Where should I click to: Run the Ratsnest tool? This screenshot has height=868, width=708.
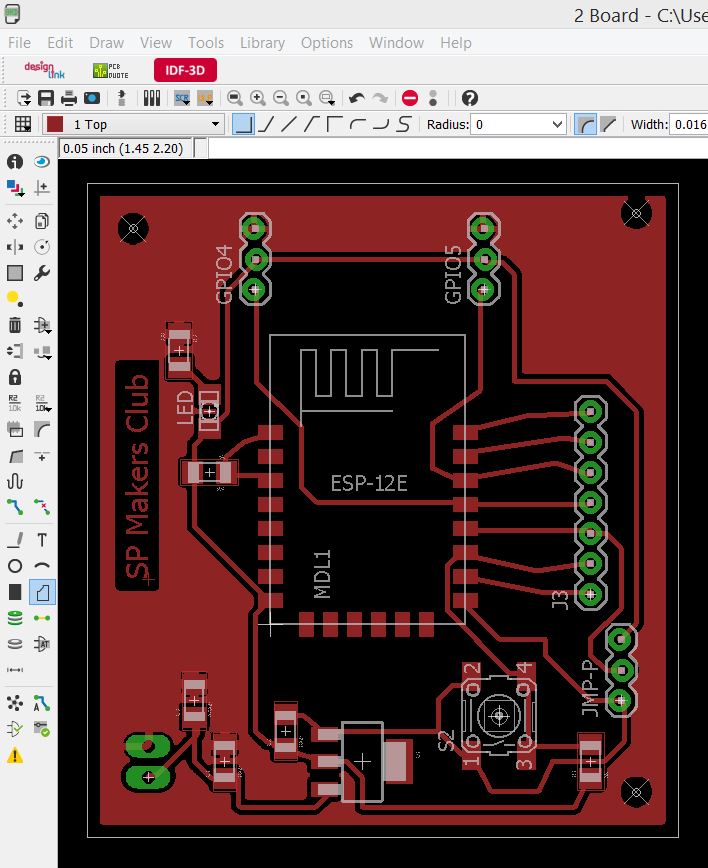[x=15, y=703]
